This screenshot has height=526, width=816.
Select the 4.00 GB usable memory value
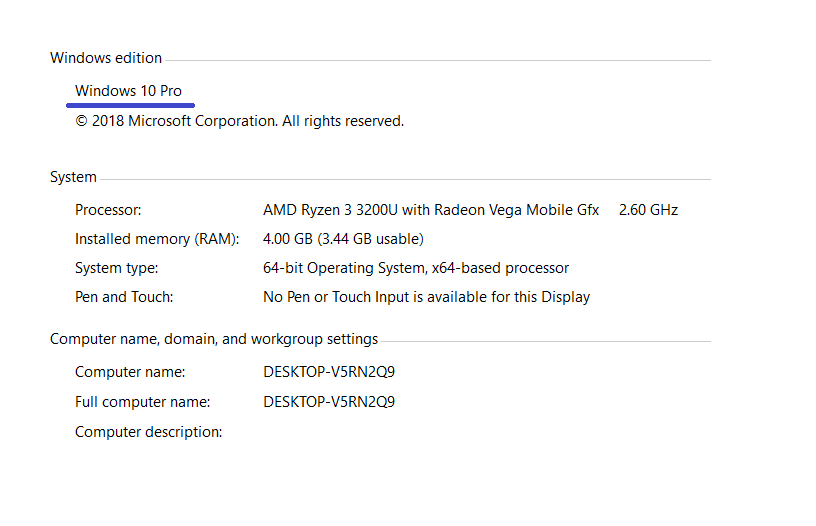coord(343,239)
